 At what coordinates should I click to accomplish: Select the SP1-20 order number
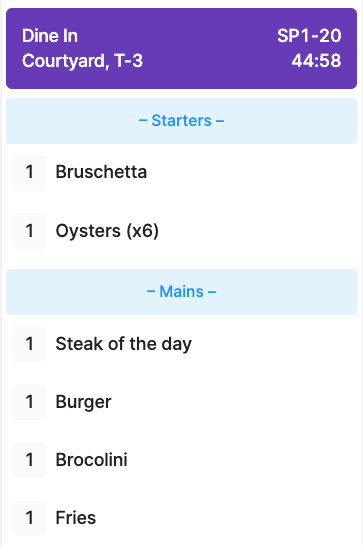(x=309, y=36)
